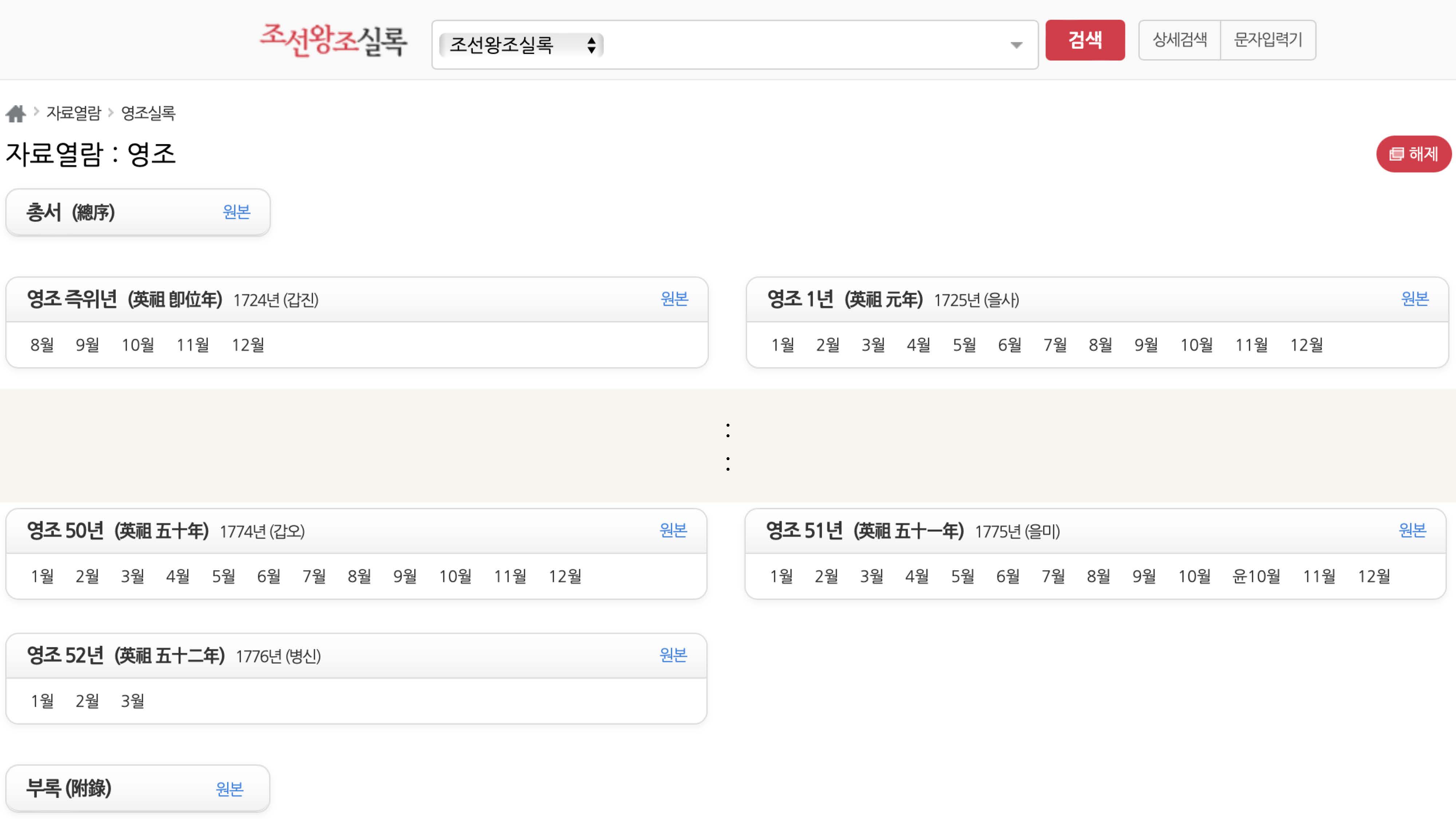The width and height of the screenshot is (1456, 819).
Task: Open 상세검색 advanced search
Action: click(x=1180, y=40)
